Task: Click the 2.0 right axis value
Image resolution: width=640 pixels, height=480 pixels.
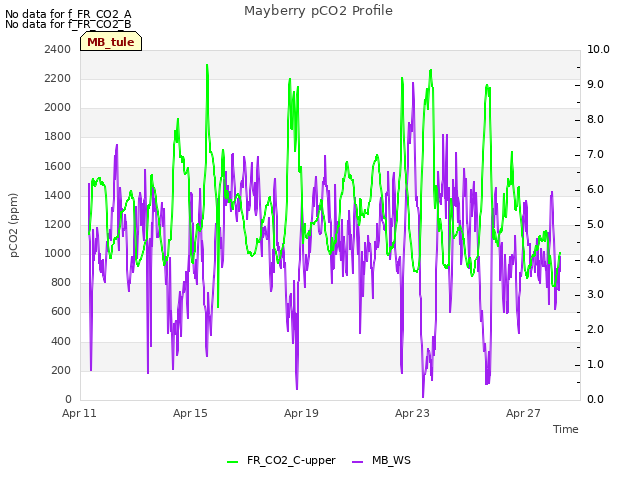Action: point(595,330)
